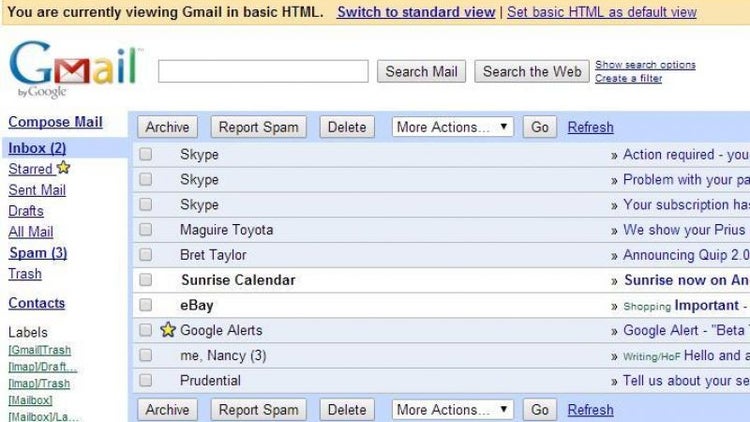
Task: Click the Sunrise Calendar sender name
Action: click(x=238, y=280)
